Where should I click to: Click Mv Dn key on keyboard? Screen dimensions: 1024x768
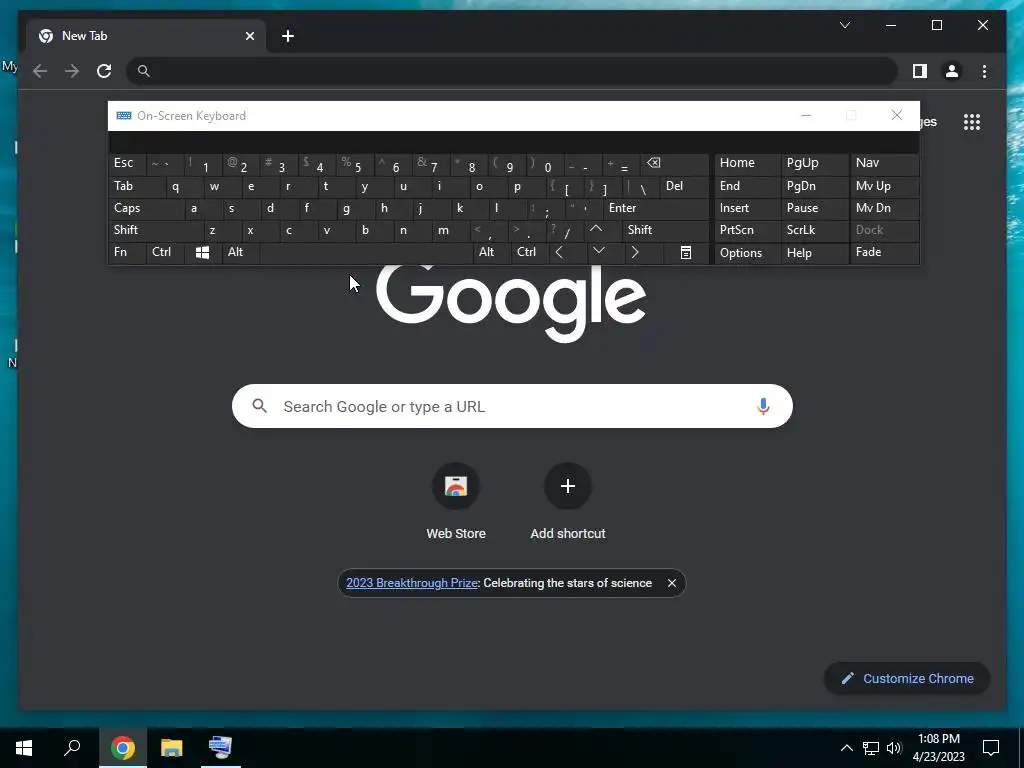[x=884, y=208]
